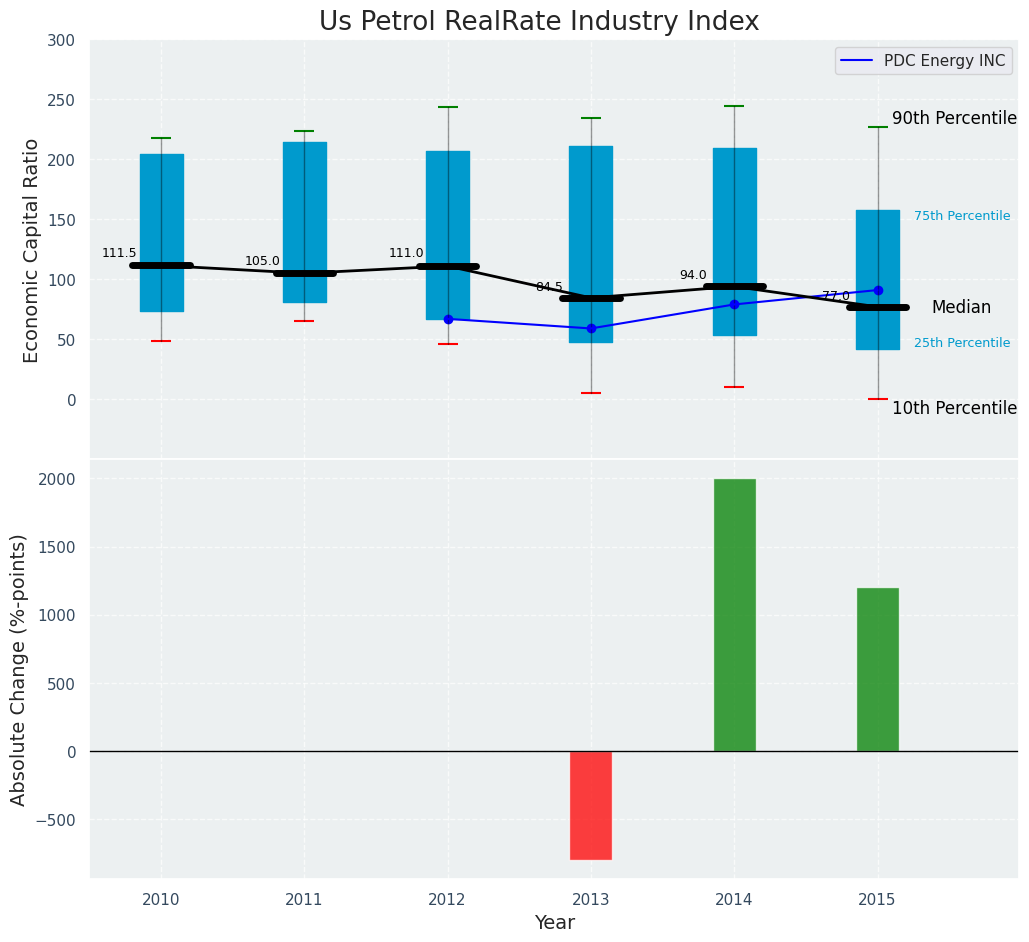Click the chart title Us Petrol RealRate
The height and width of the screenshot is (942, 1029).
click(x=539, y=22)
